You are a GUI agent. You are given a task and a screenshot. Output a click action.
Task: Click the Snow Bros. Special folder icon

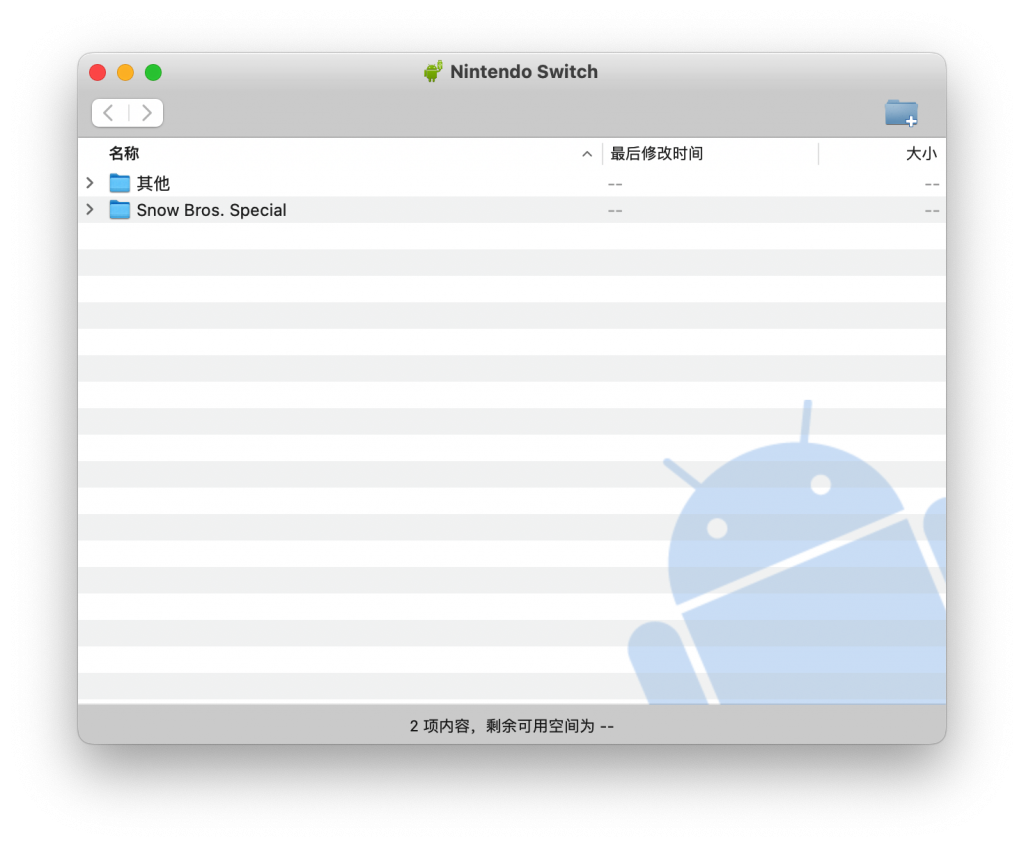pos(120,210)
